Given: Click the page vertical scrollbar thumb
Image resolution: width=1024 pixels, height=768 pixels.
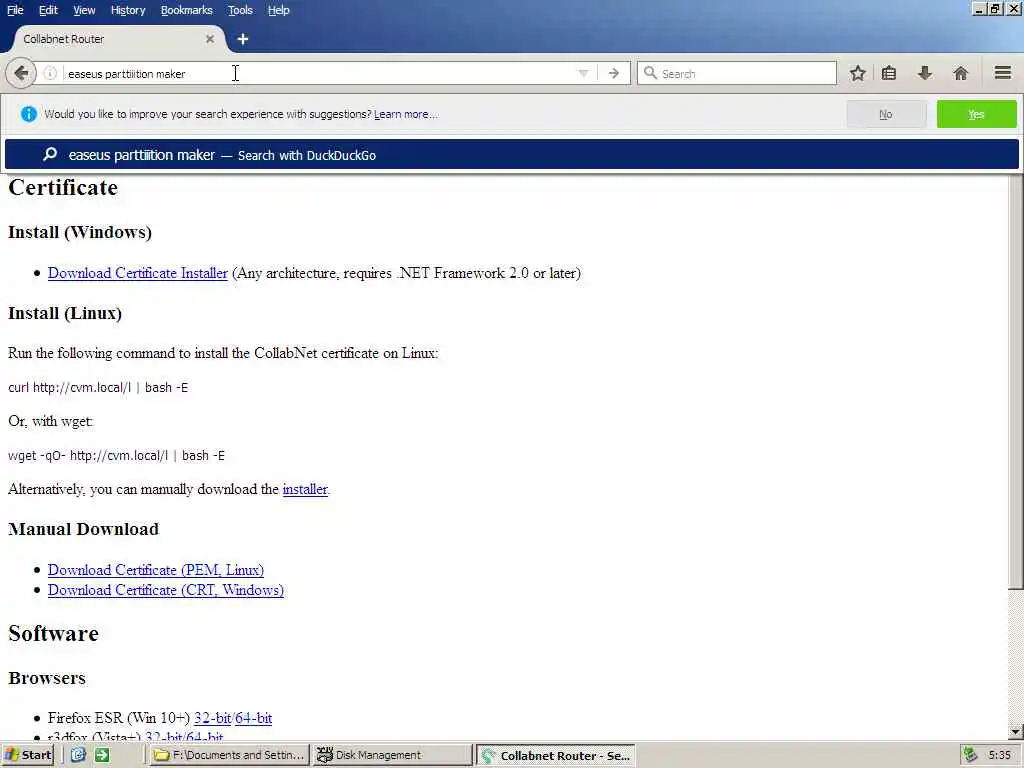Looking at the screenshot, I should [x=1016, y=382].
